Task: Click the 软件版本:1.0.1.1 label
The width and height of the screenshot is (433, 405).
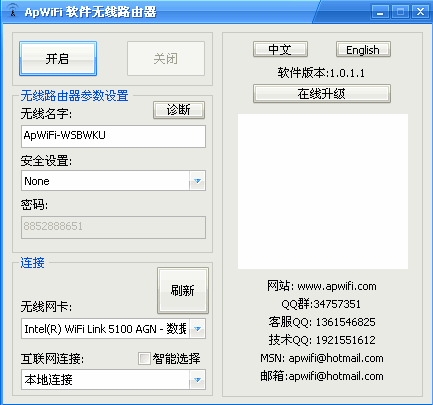Action: point(321,73)
